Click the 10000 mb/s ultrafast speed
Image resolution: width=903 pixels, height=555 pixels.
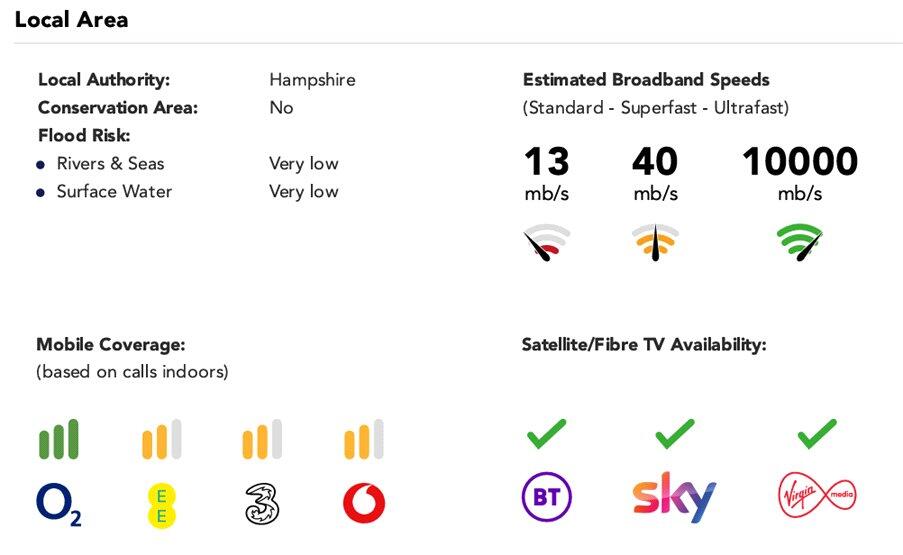[800, 162]
